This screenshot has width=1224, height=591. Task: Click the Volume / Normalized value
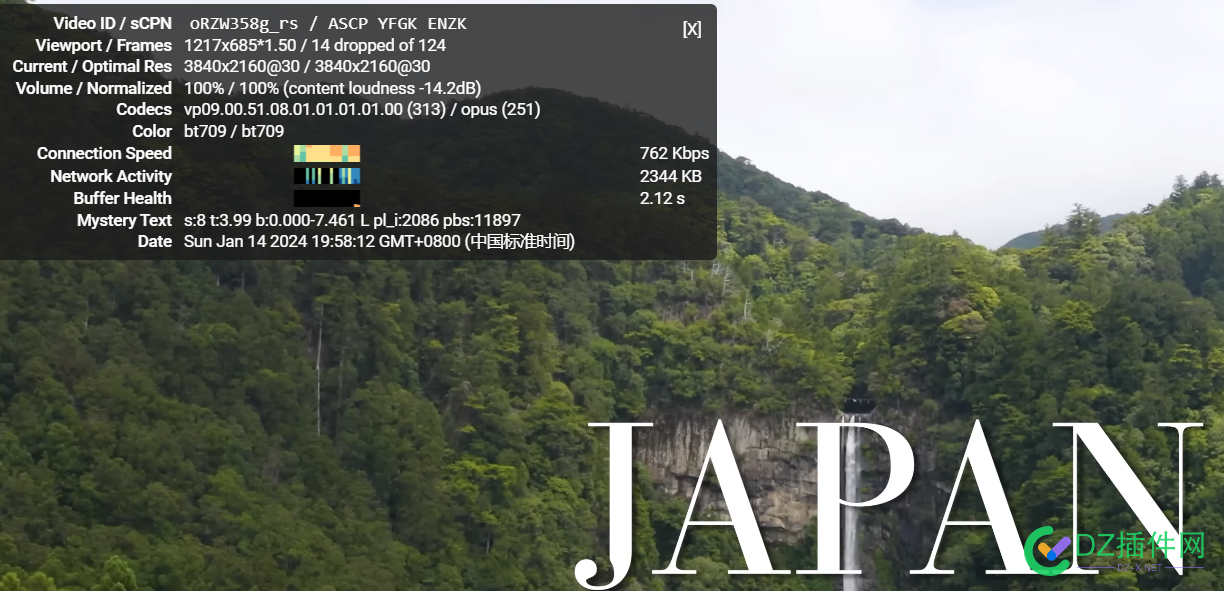pyautogui.click(x=332, y=88)
